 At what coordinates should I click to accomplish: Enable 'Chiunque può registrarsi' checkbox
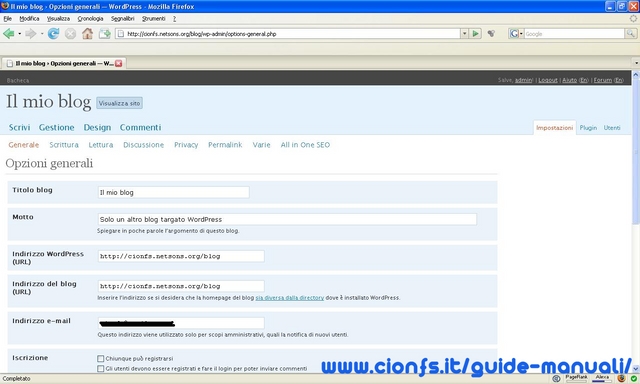tap(100, 358)
